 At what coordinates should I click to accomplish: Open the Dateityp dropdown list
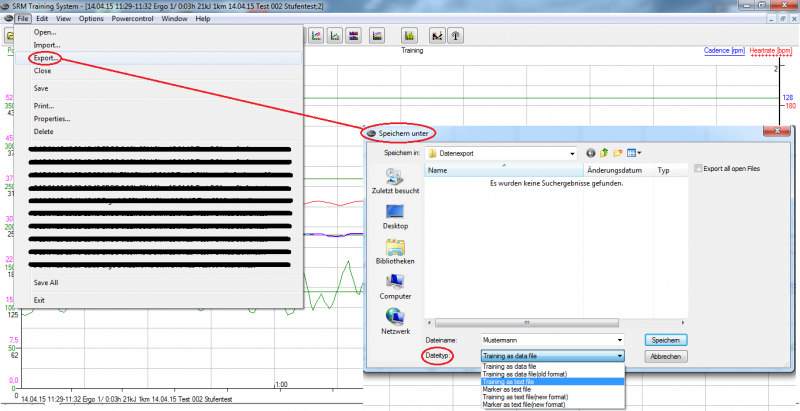tap(620, 356)
